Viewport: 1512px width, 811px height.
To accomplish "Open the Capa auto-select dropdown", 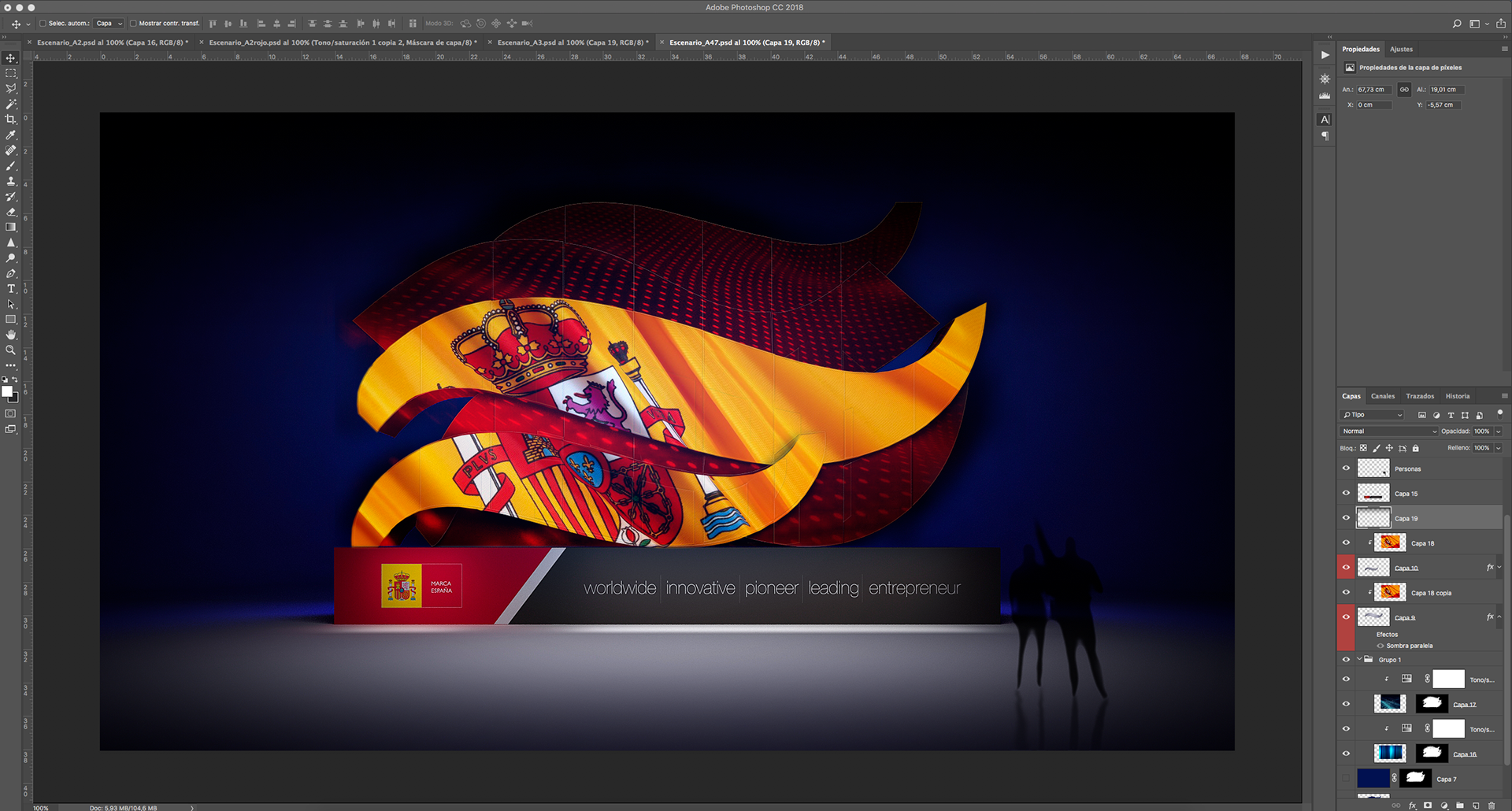I will tap(109, 24).
